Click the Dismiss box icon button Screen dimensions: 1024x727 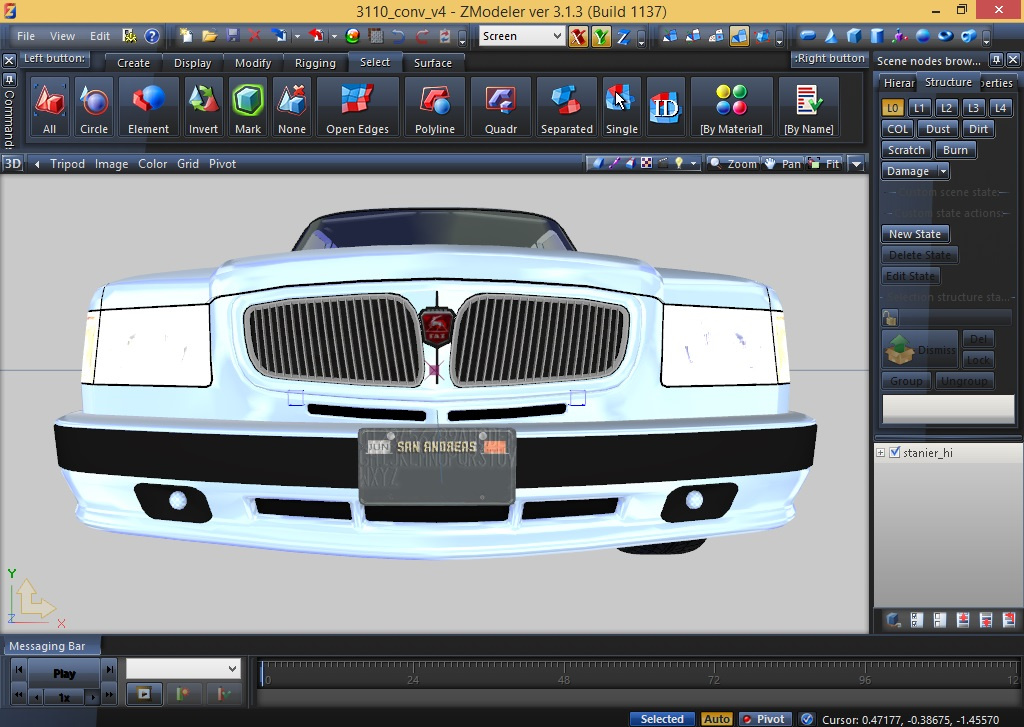click(x=920, y=349)
